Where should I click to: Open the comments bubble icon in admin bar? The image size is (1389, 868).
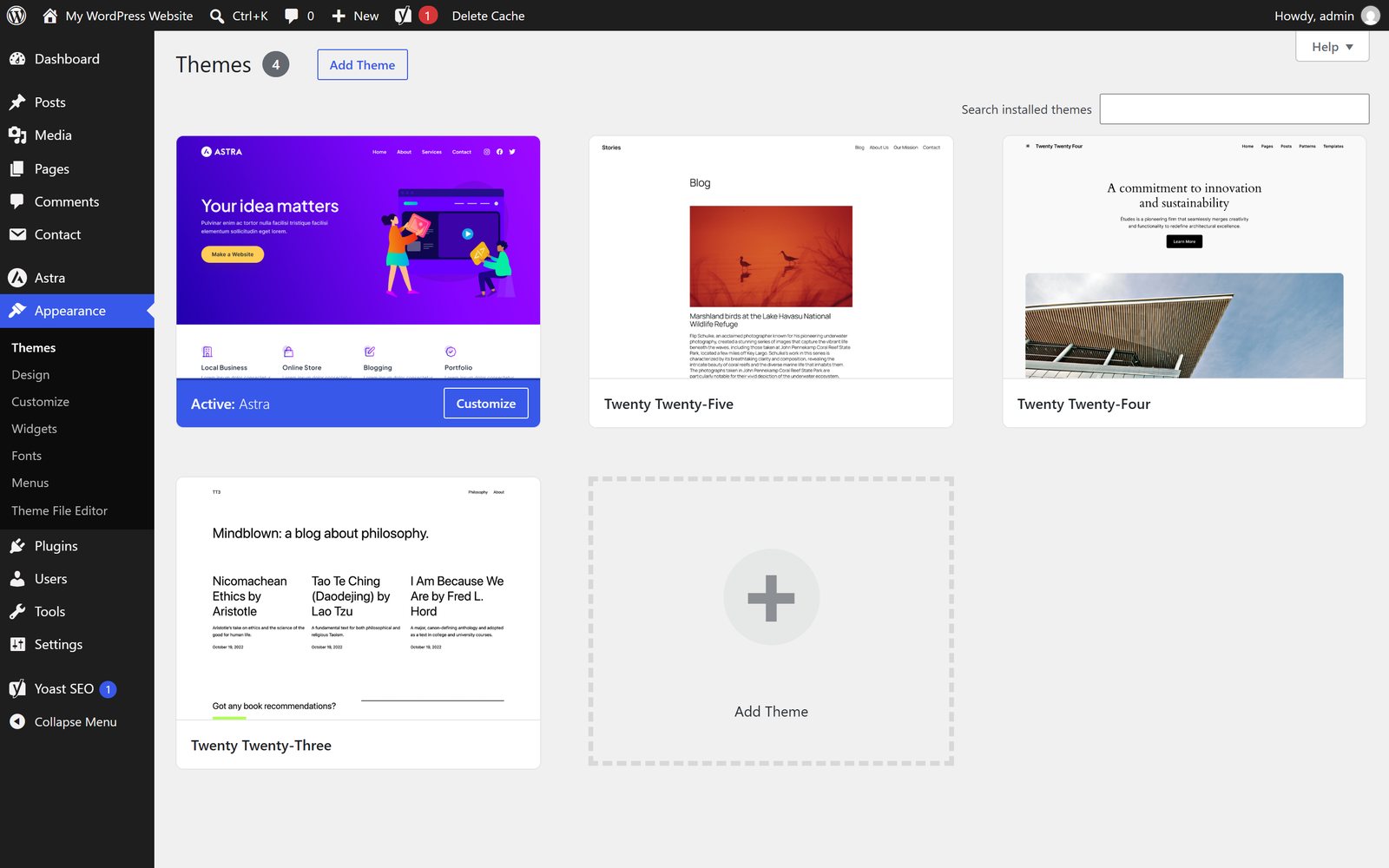coord(292,16)
